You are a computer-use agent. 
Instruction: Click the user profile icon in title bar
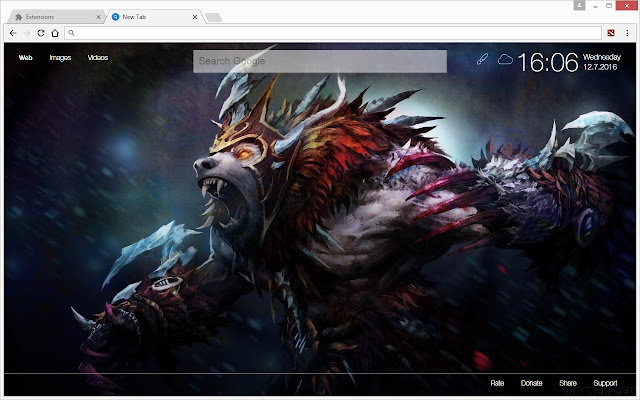pyautogui.click(x=579, y=5)
